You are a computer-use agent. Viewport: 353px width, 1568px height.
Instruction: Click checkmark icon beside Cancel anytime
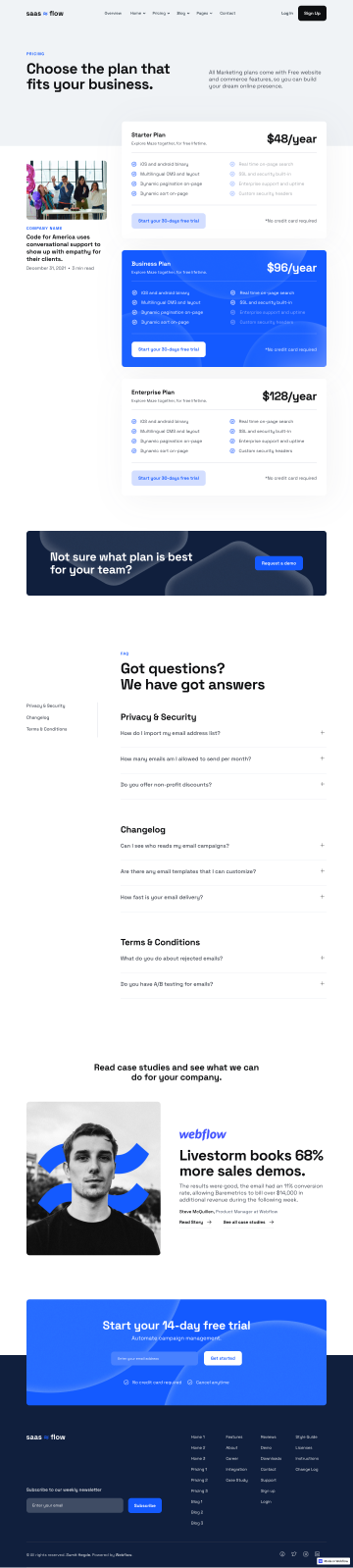(x=189, y=1382)
